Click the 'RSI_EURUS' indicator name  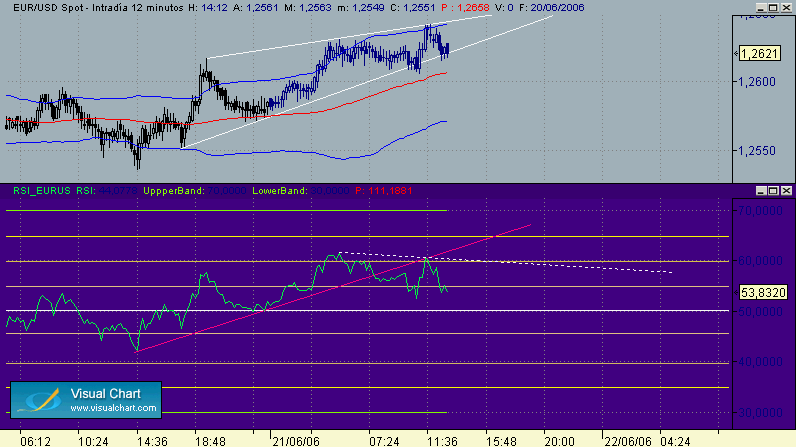42,191
